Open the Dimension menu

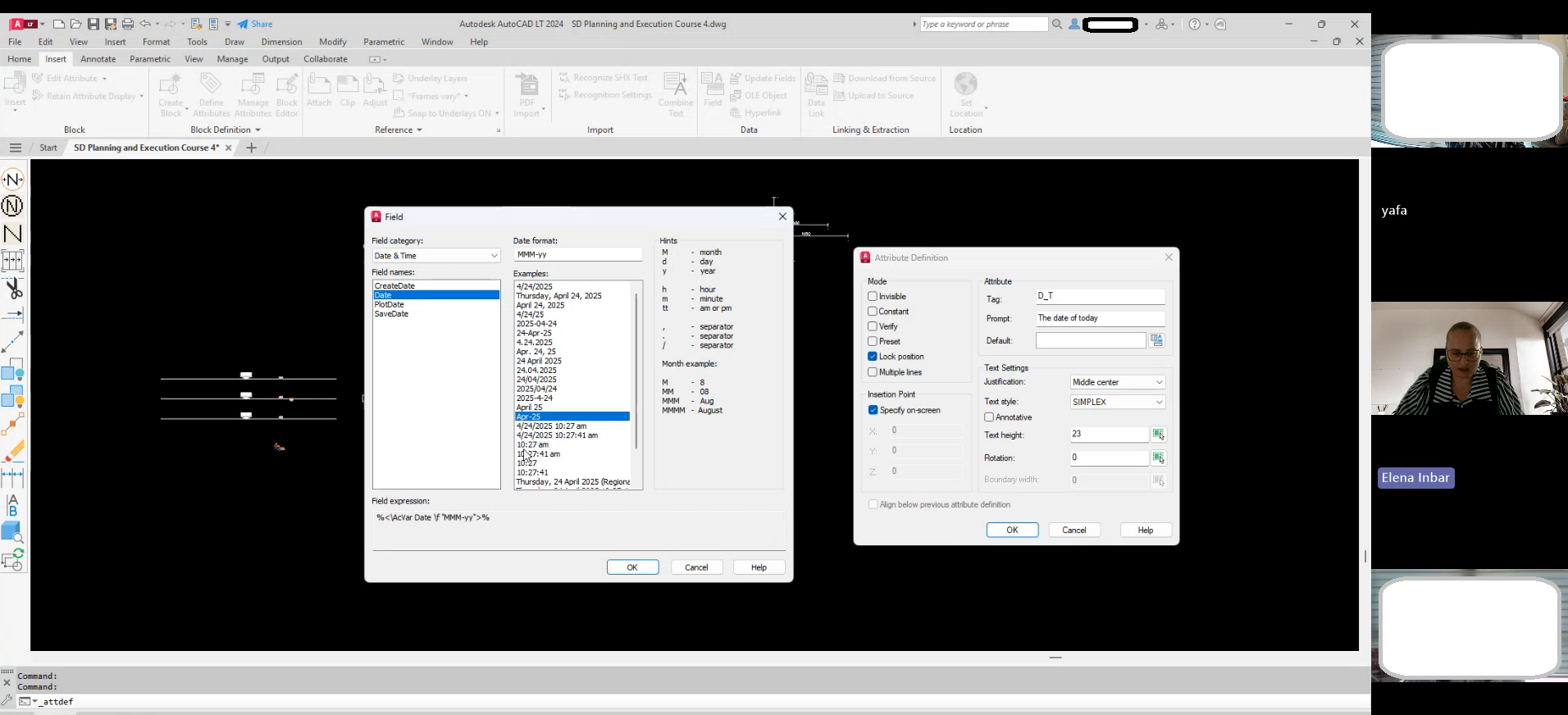tap(281, 42)
